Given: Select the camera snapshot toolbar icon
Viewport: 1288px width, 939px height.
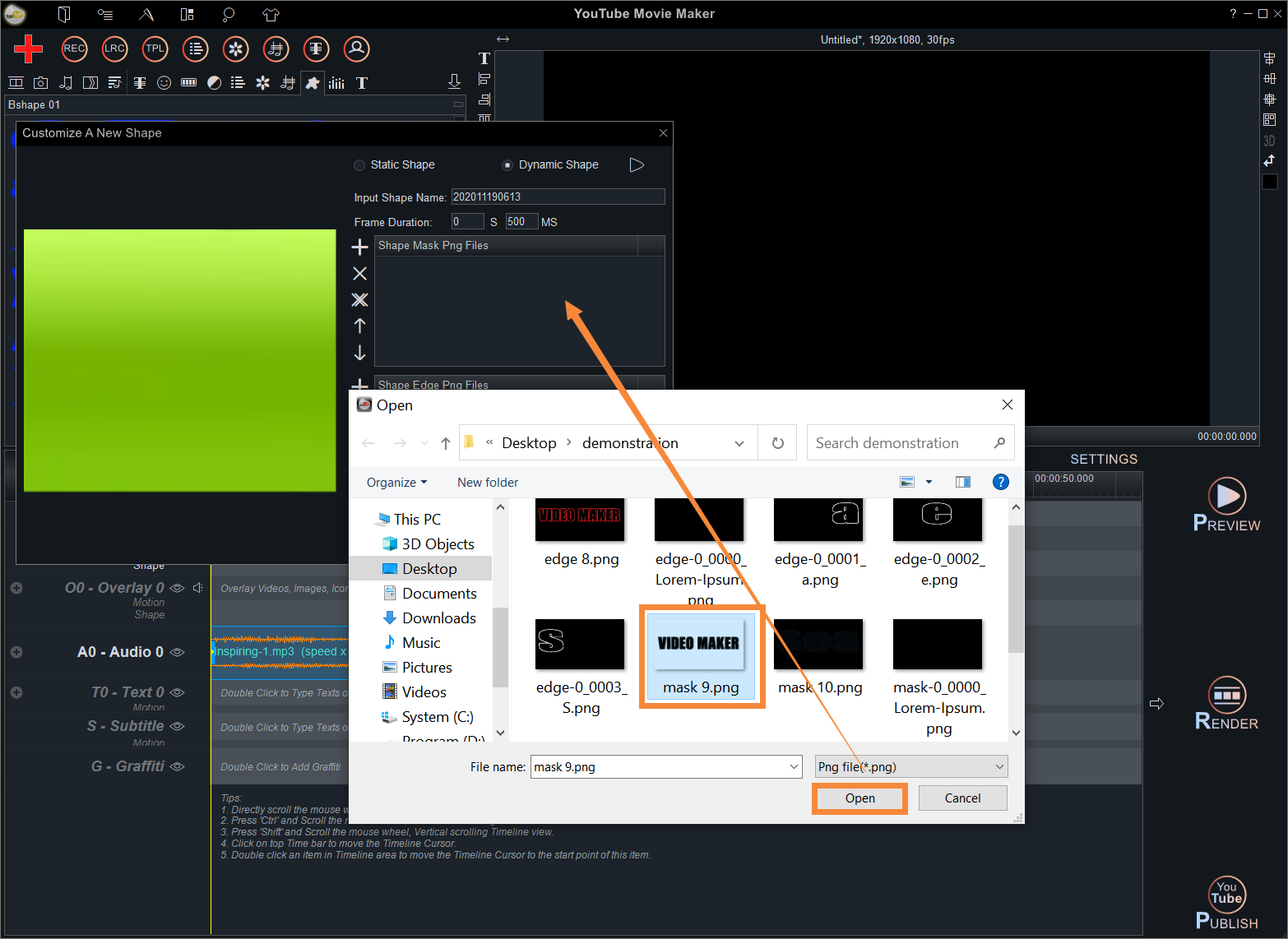Looking at the screenshot, I should [x=40, y=83].
